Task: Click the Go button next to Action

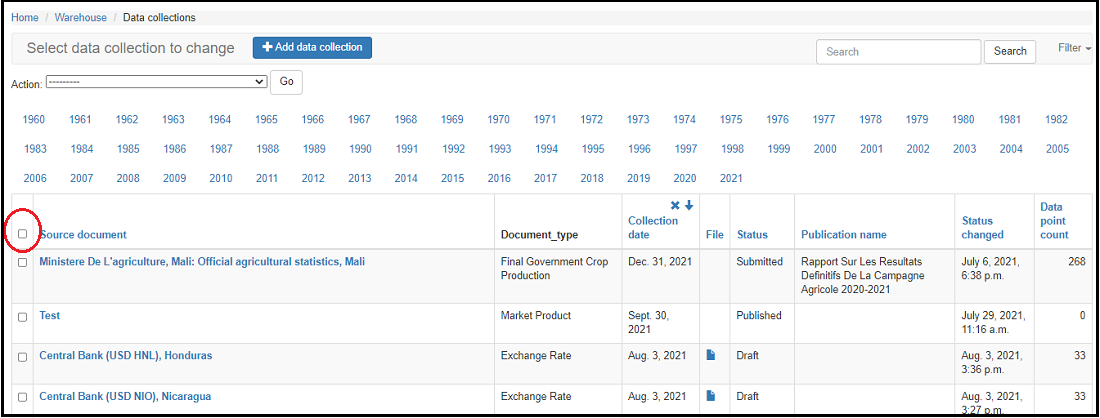Action: point(287,82)
